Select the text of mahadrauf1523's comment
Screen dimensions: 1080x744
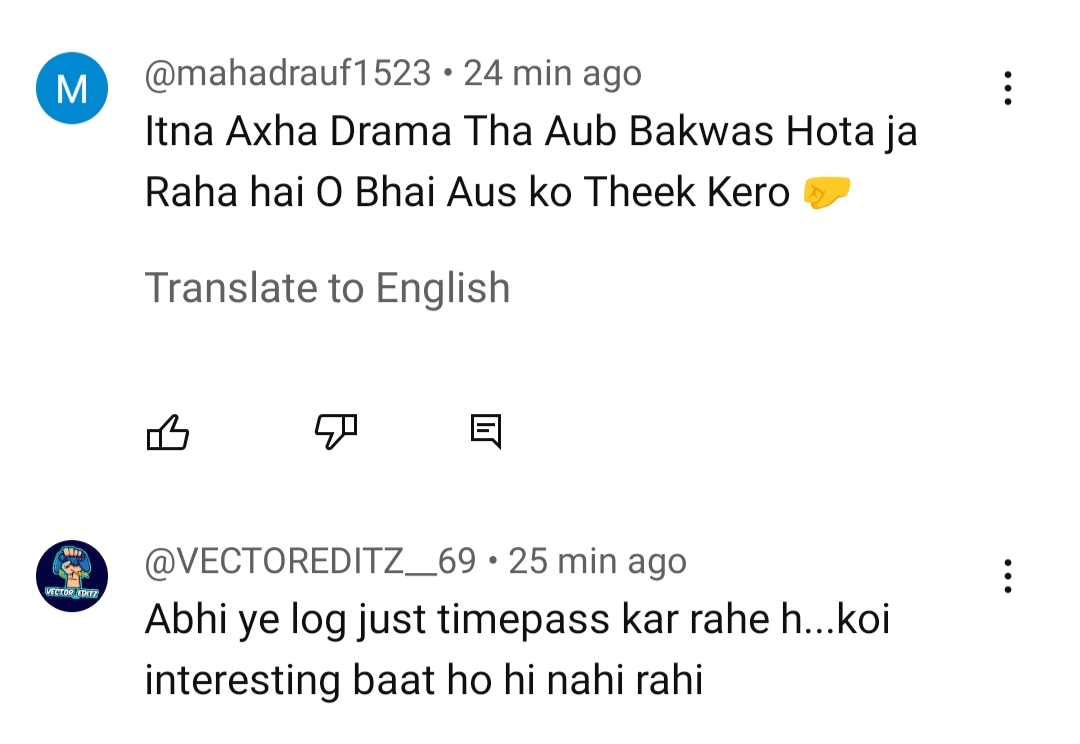pyautogui.click(x=530, y=160)
